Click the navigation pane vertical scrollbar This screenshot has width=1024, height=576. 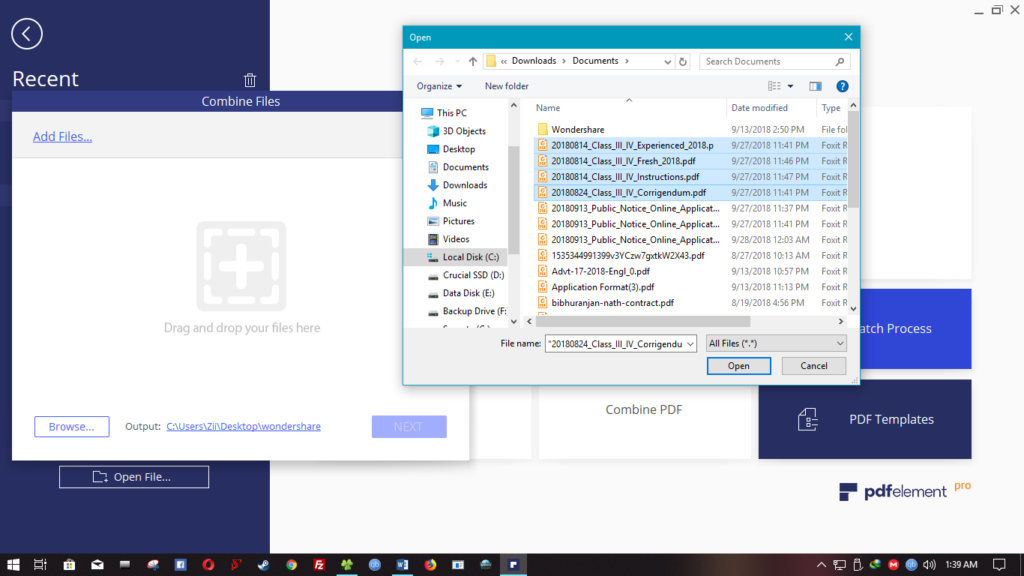(514, 202)
